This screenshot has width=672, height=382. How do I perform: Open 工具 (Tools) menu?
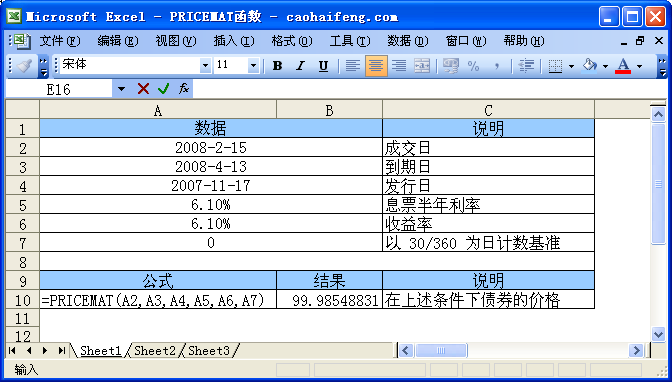pos(350,41)
